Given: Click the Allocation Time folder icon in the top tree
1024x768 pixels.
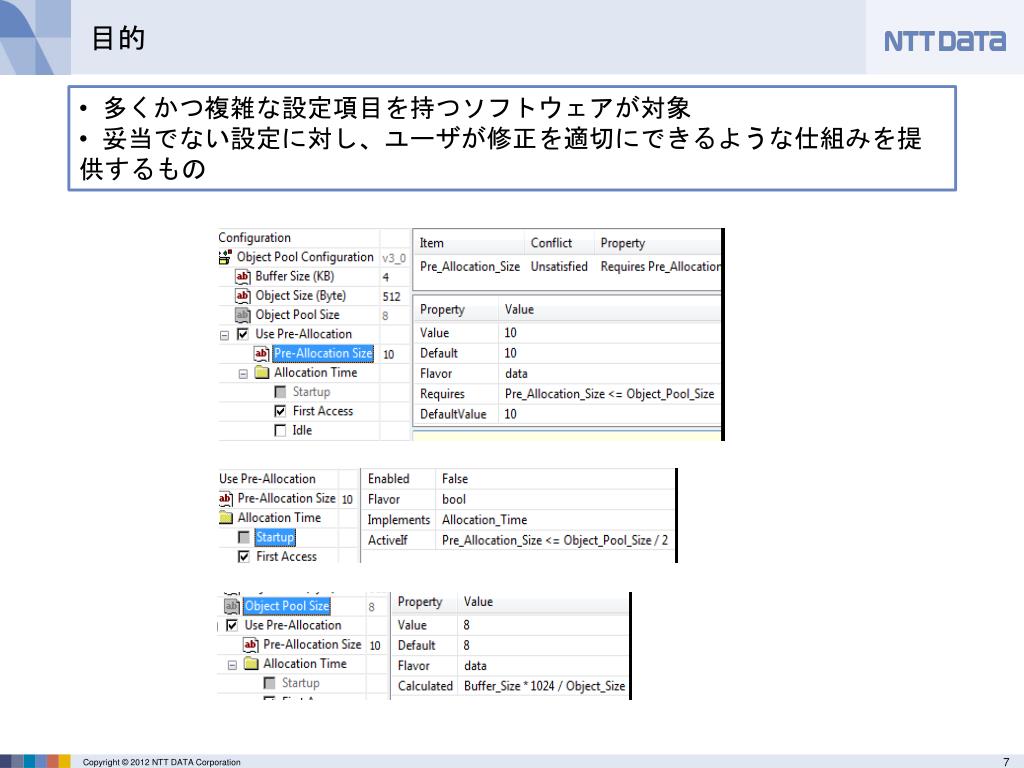Looking at the screenshot, I should pyautogui.click(x=262, y=372).
